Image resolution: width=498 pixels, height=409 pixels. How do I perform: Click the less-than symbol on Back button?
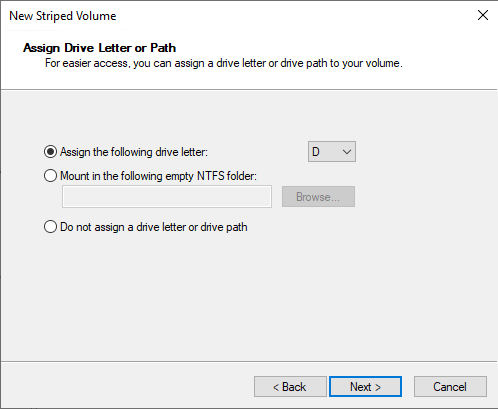tap(276, 387)
